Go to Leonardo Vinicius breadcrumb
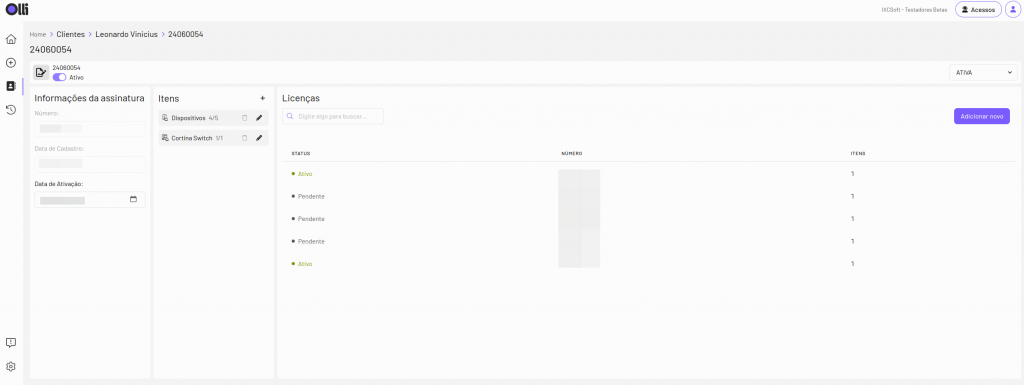Viewport: 1024px width, 385px height. 127,34
